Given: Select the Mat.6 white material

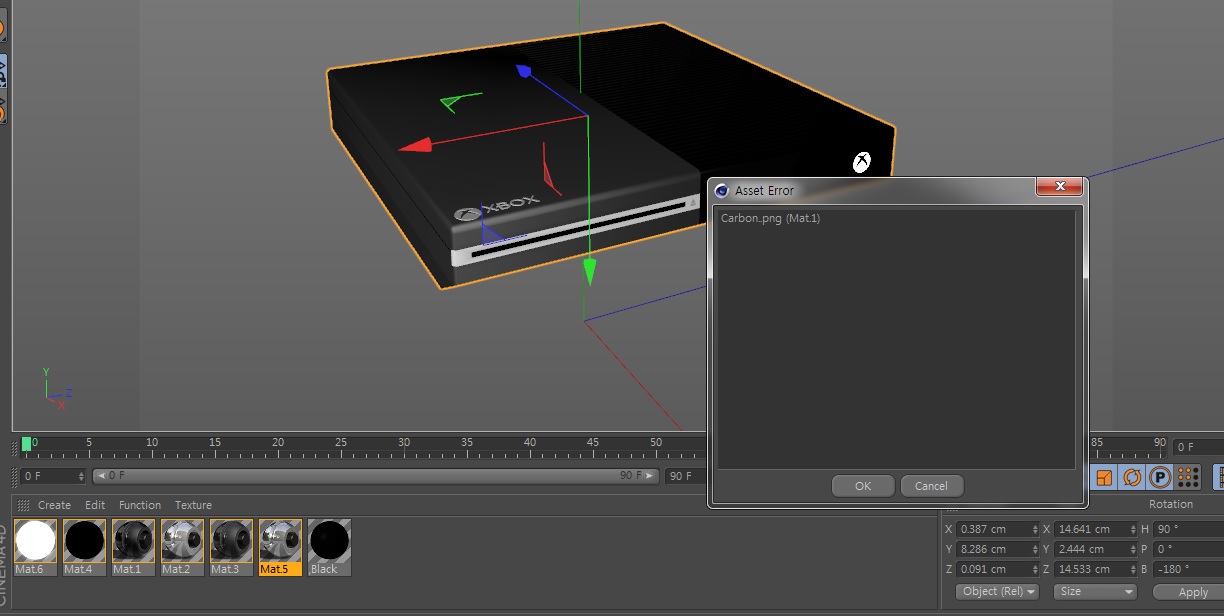Looking at the screenshot, I should [x=35, y=546].
